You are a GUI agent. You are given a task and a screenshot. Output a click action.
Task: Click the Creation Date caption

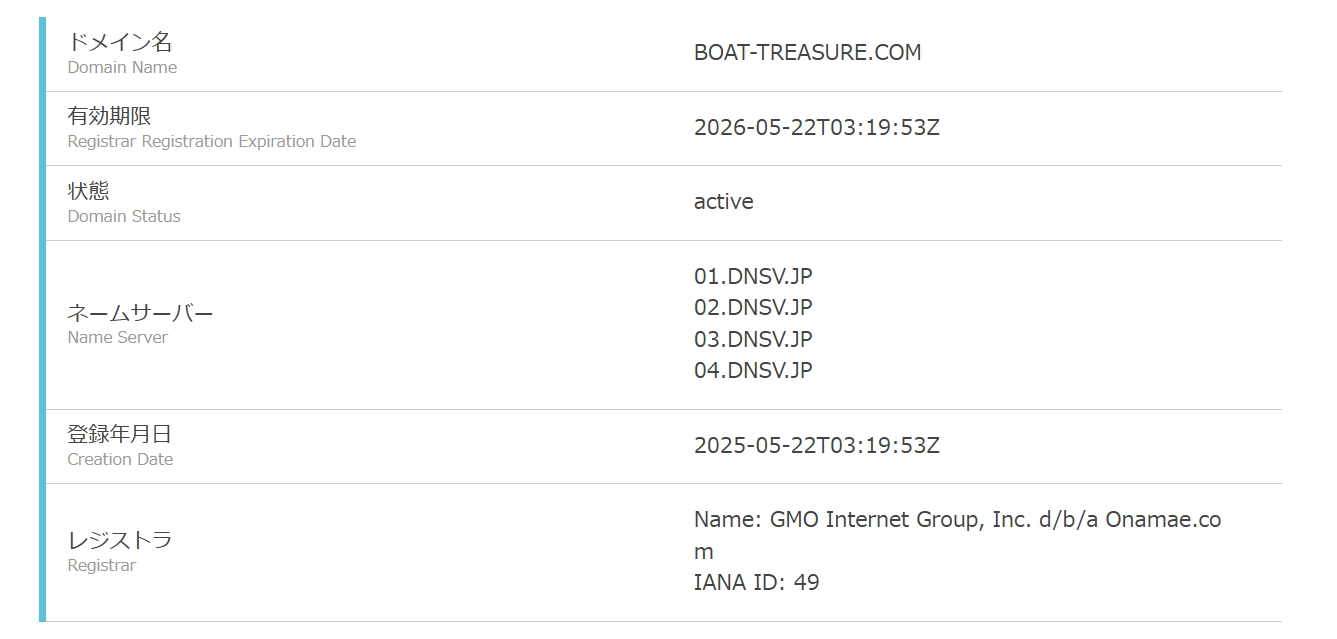120,460
